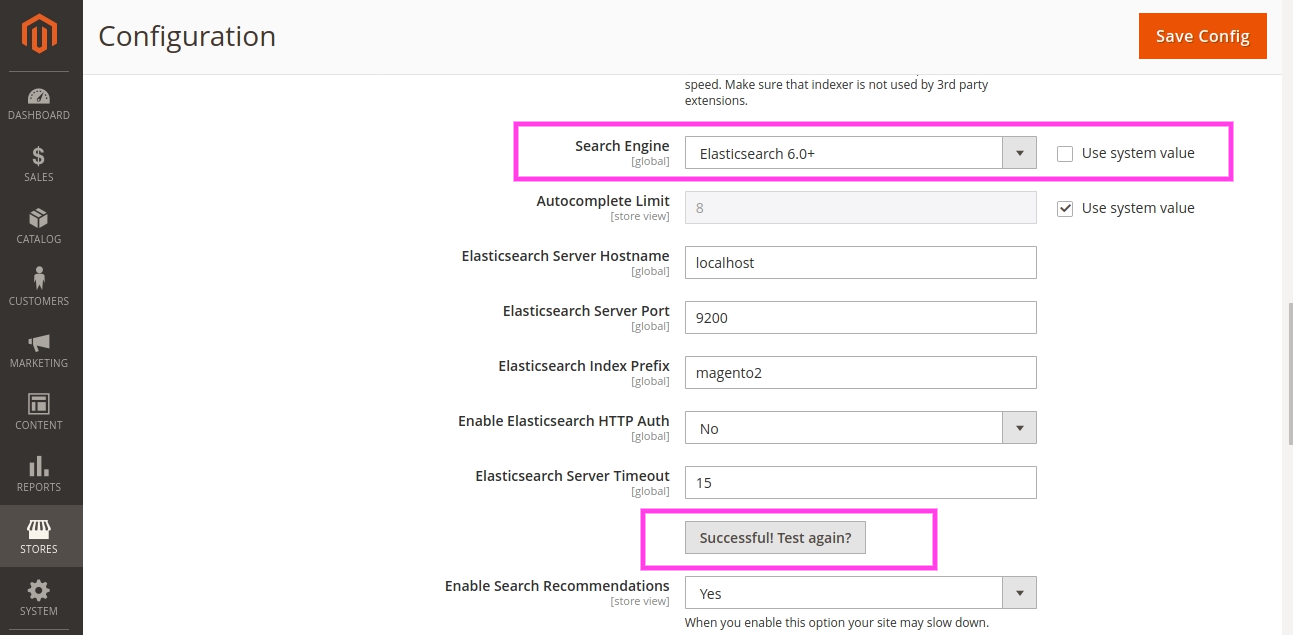Click the indexer 3rd party extensions note

tap(836, 93)
